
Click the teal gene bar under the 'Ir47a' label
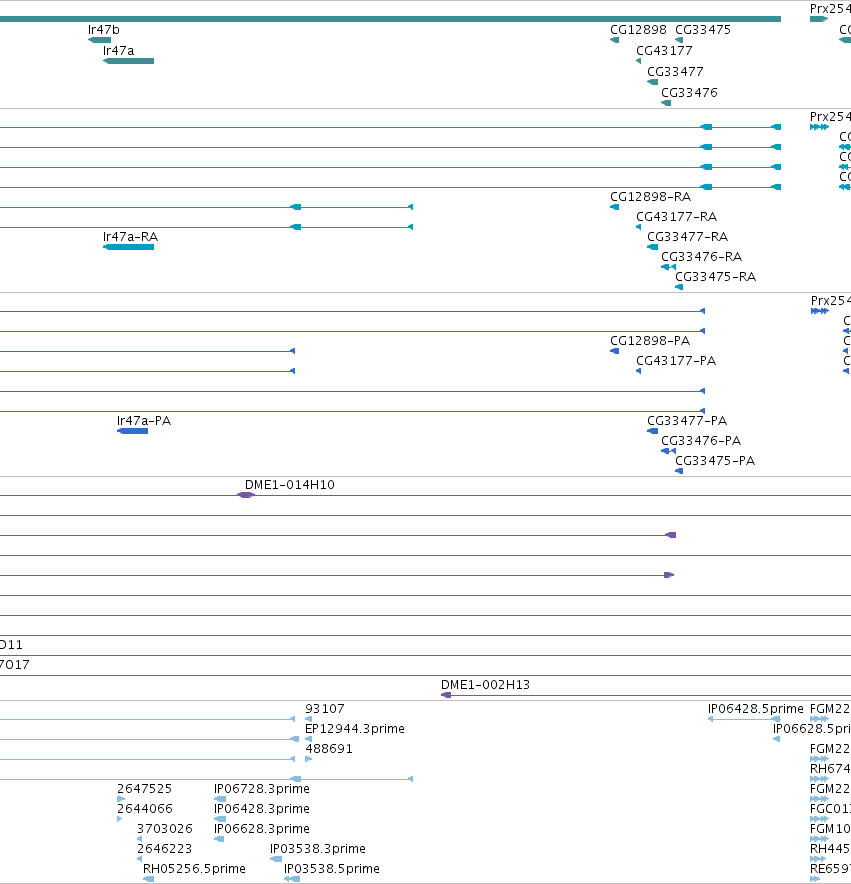[129, 61]
